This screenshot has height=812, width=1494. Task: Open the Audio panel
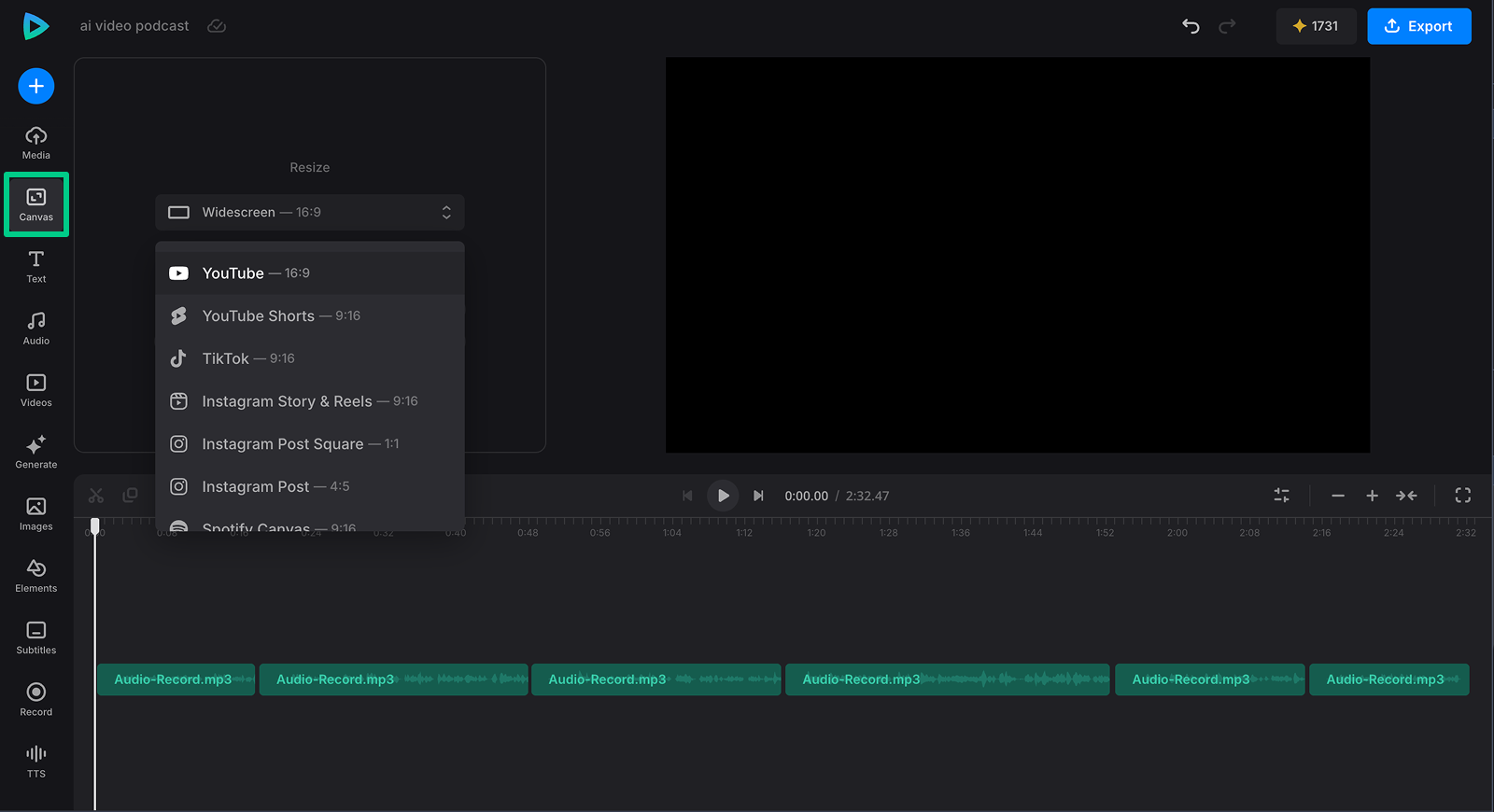click(x=36, y=329)
